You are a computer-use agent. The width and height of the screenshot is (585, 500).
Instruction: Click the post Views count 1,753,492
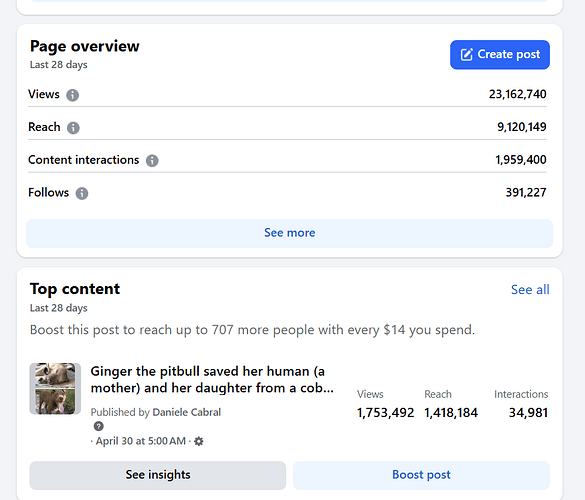[x=385, y=413]
